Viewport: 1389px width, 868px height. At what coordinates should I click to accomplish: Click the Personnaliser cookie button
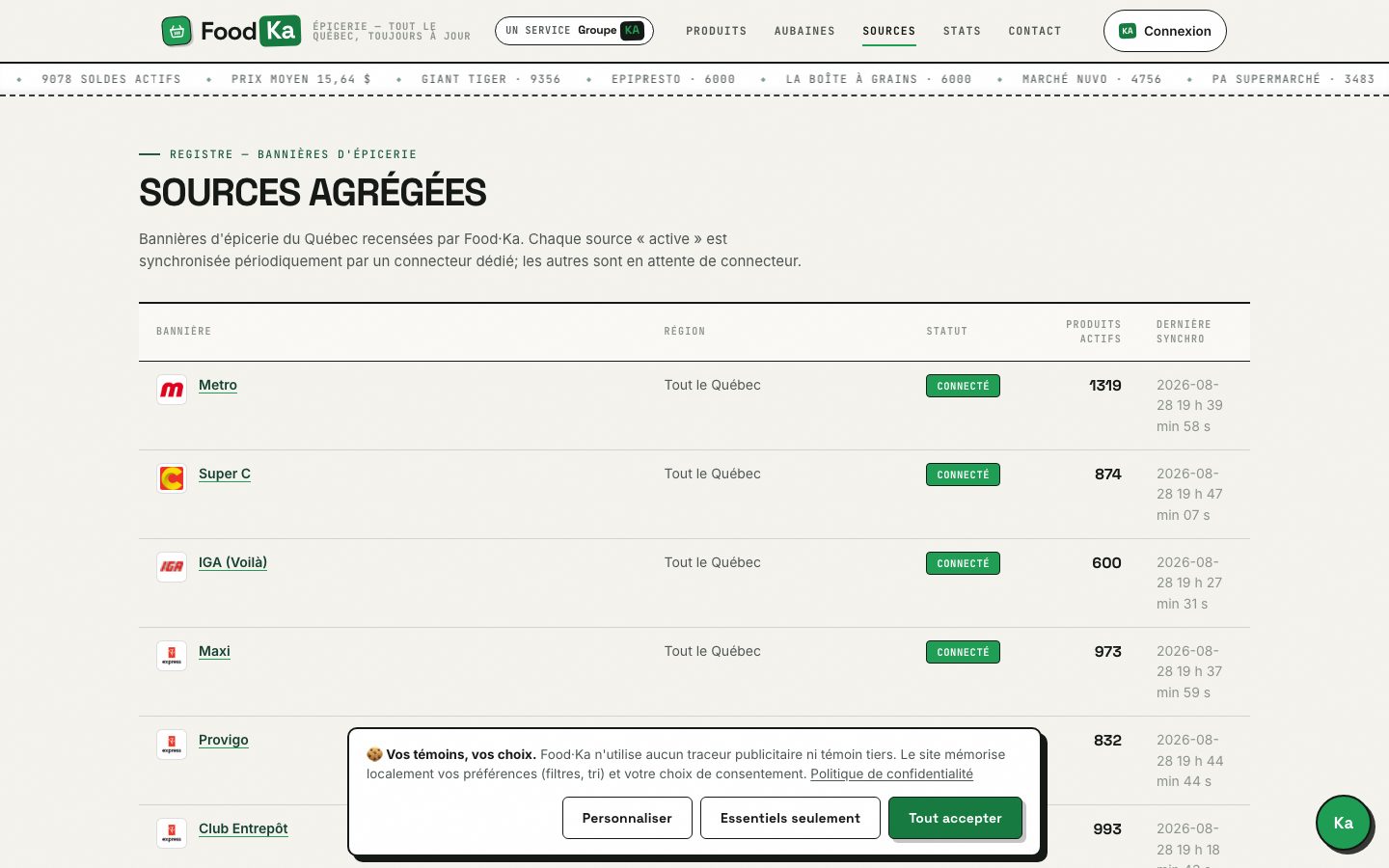pos(627,818)
